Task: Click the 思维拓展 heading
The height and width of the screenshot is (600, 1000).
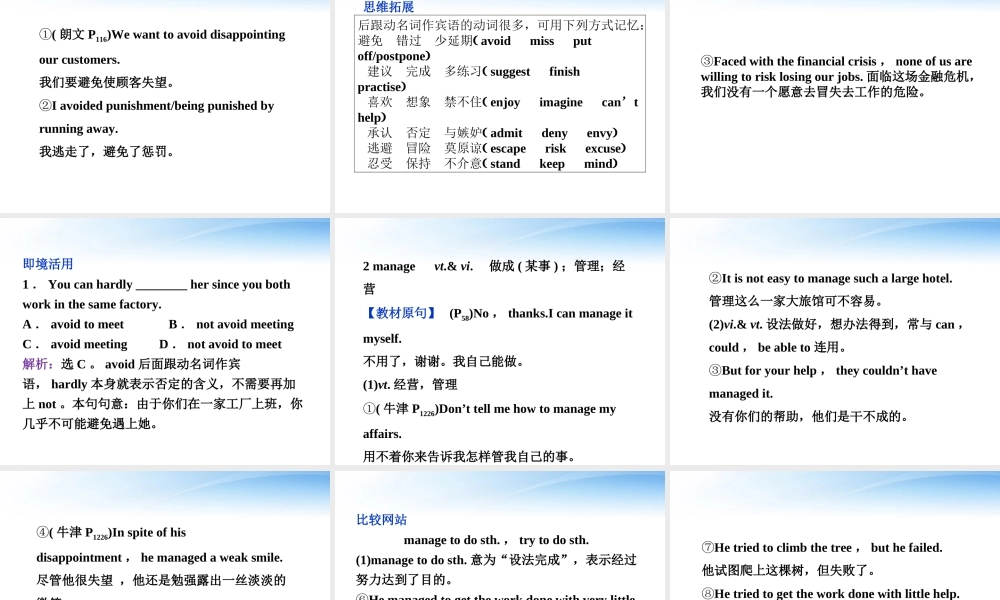Action: (388, 7)
